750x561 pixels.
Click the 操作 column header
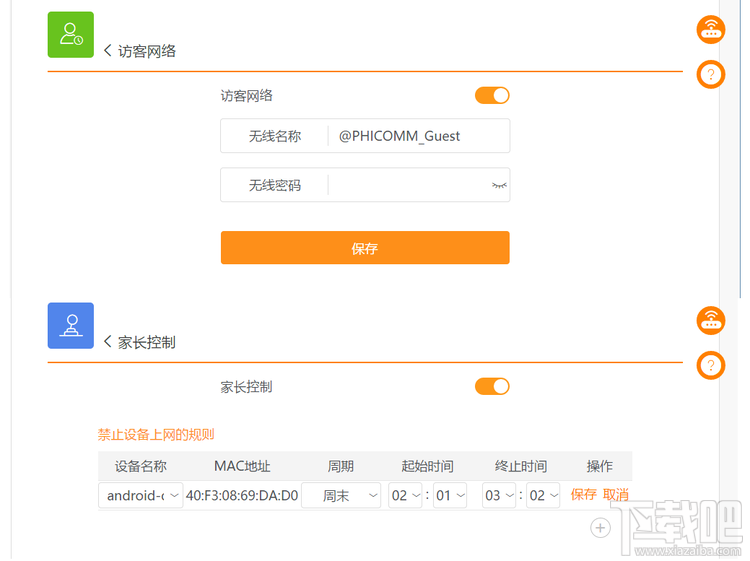click(x=600, y=466)
